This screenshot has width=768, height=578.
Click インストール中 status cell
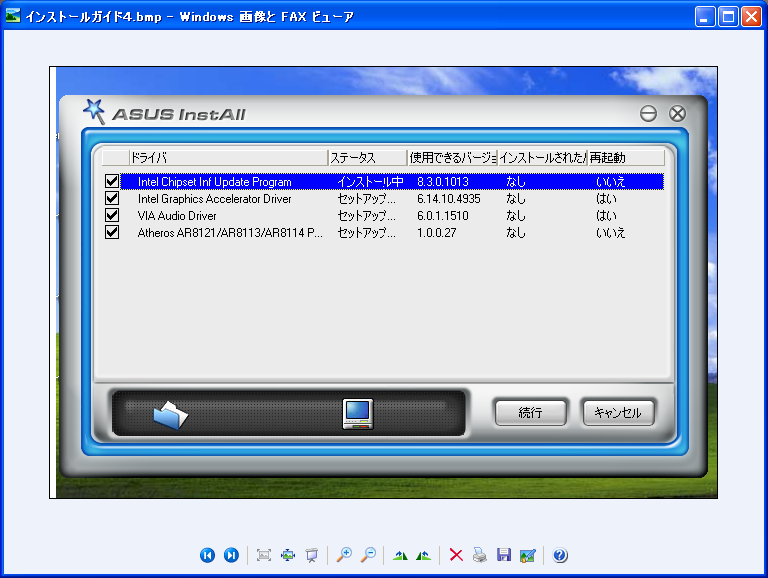pyautogui.click(x=370, y=182)
